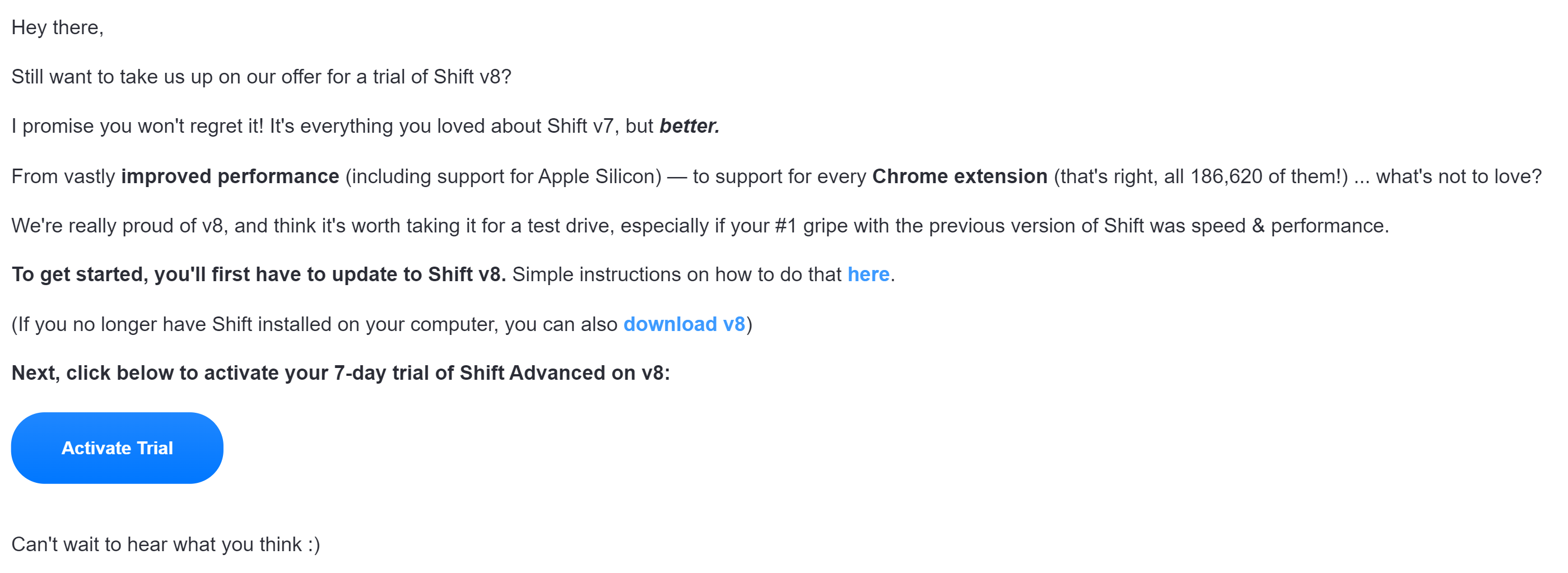Click the "Shift Advanced on v8:" bold text

click(564, 373)
